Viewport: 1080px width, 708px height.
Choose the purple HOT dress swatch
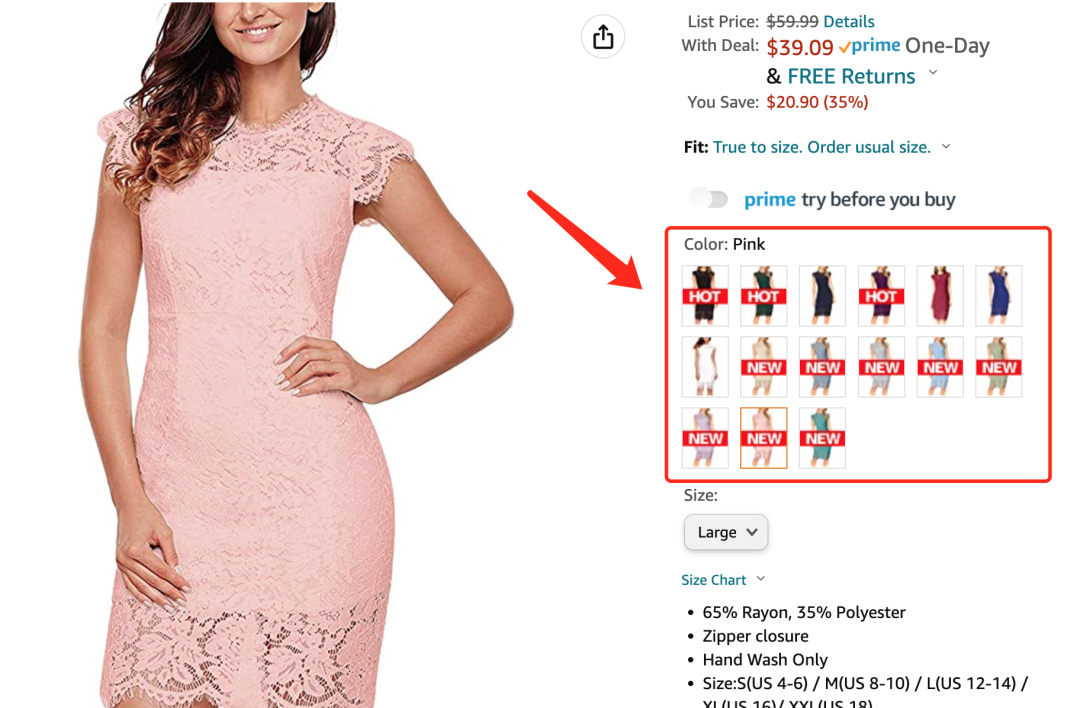pyautogui.click(x=881, y=295)
